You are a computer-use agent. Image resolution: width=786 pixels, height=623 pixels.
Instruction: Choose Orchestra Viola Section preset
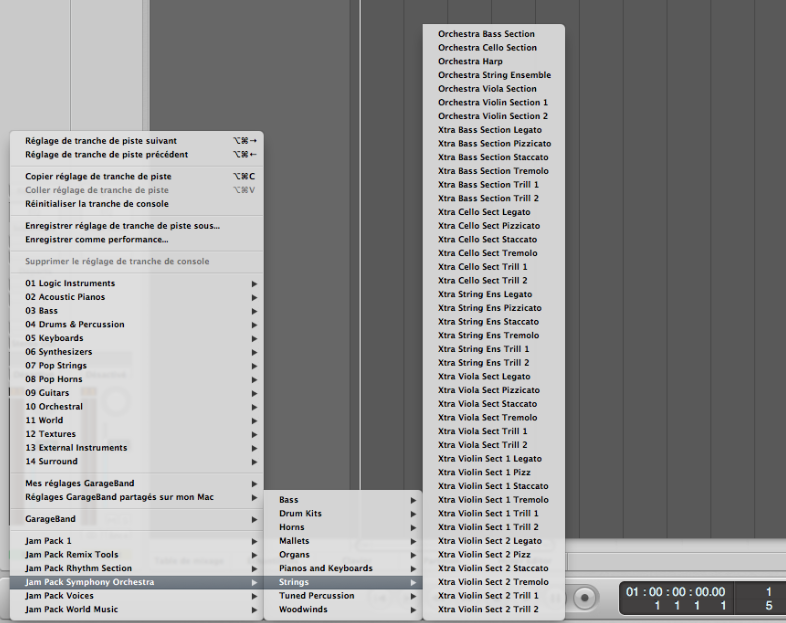click(x=494, y=89)
